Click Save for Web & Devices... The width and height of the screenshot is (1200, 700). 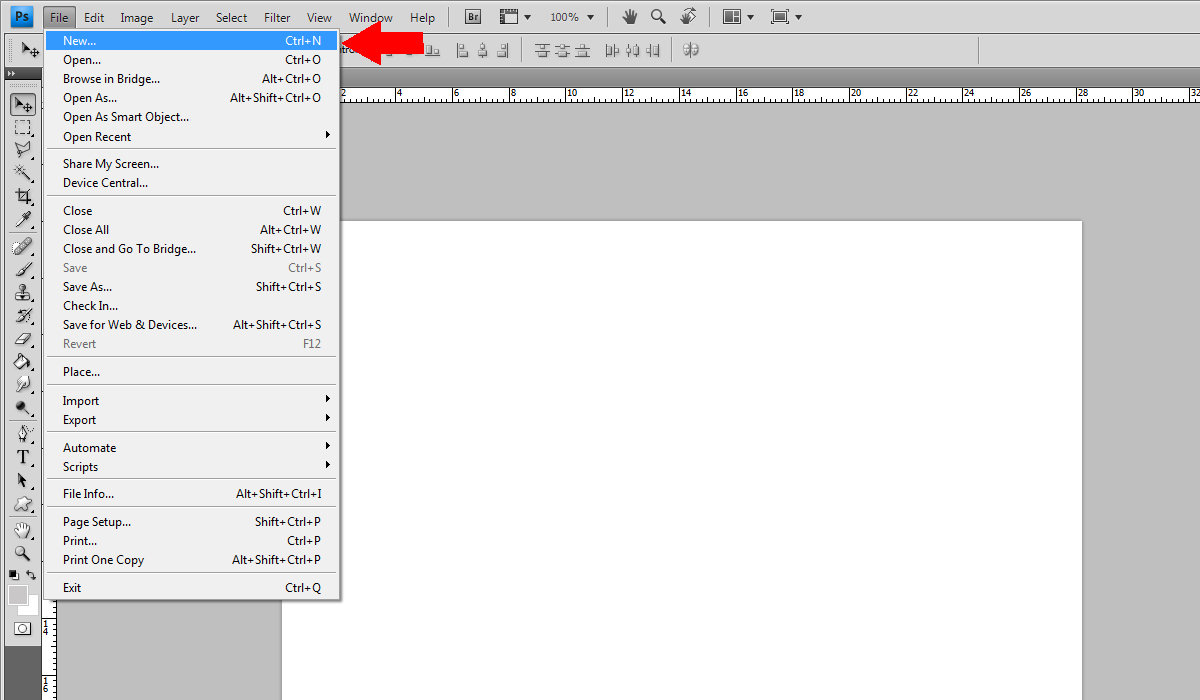click(x=130, y=325)
